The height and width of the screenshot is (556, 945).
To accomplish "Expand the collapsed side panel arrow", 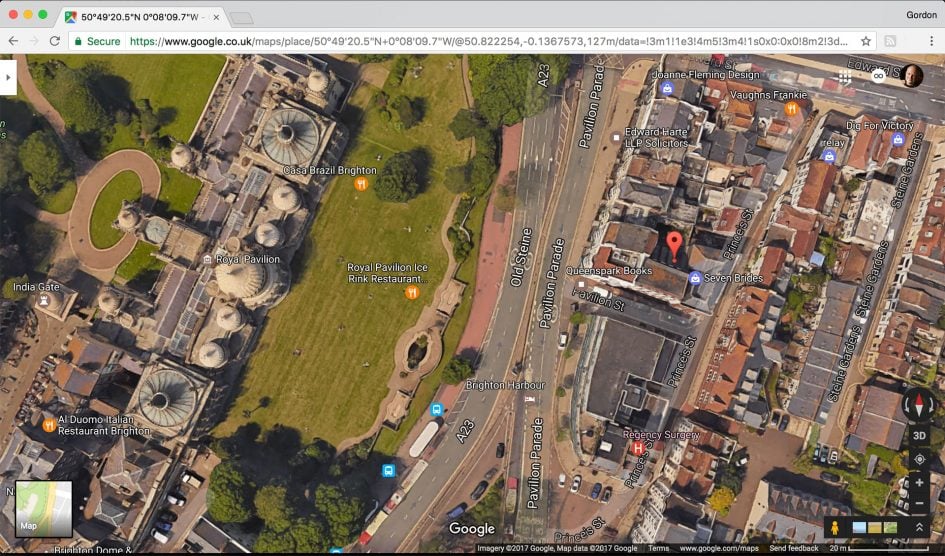I will pyautogui.click(x=8, y=76).
